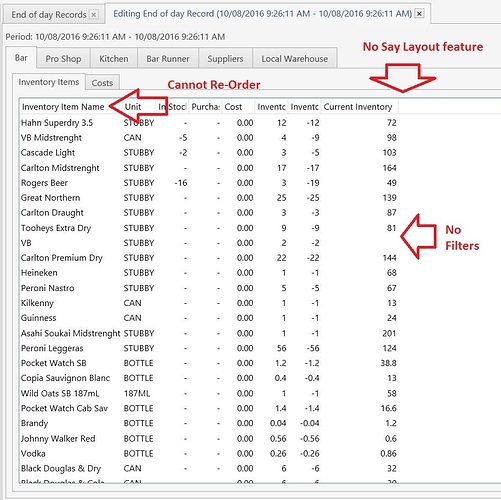Select the Johnny Walker Red row
Image resolution: width=501 pixels, height=500 pixels.
[209, 438]
